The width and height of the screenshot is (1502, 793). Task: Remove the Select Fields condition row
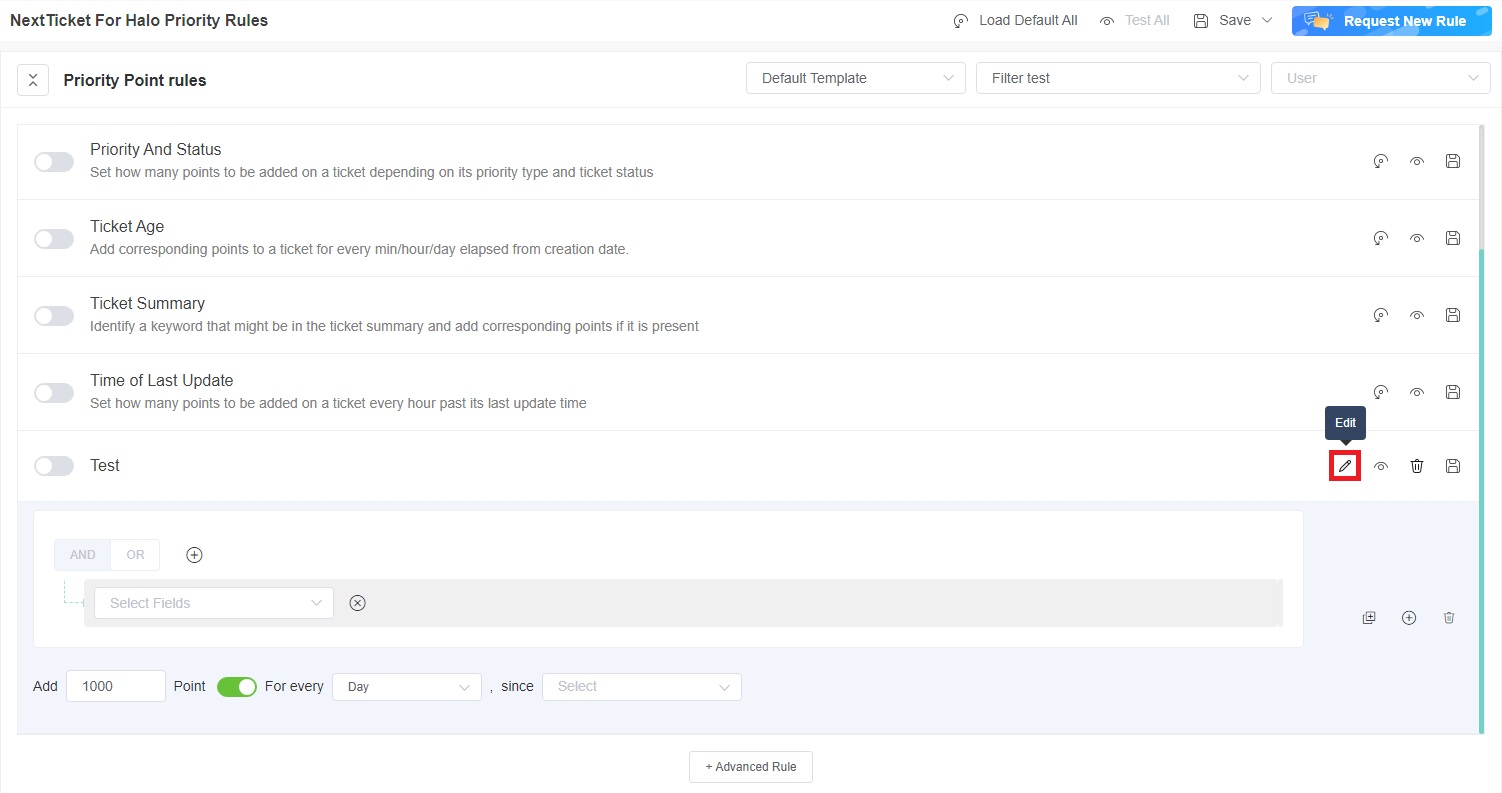[357, 603]
